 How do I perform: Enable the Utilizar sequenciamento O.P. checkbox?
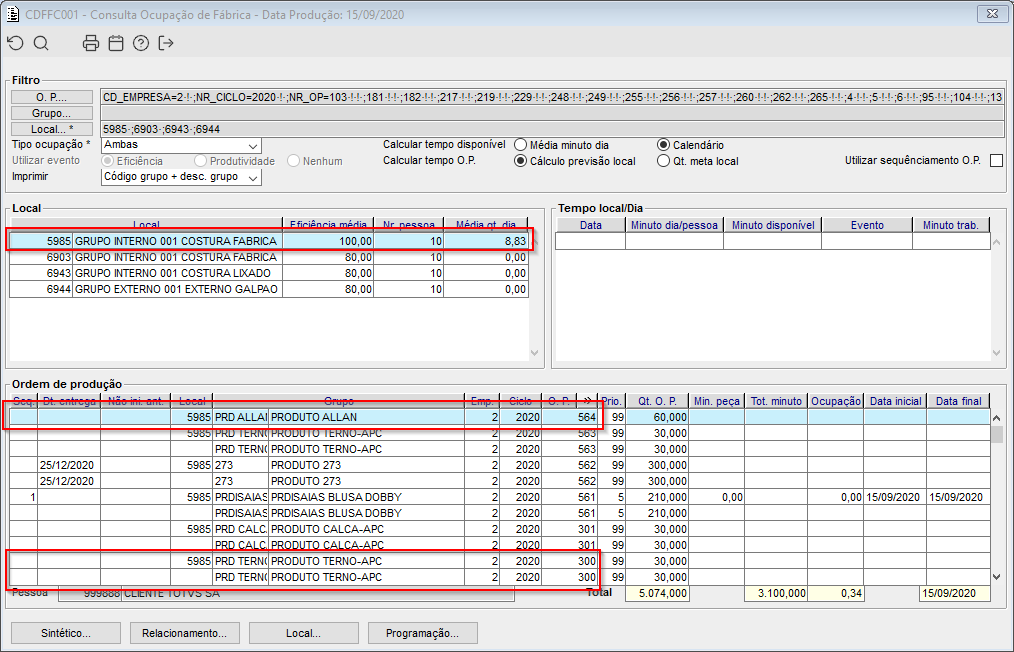point(995,161)
